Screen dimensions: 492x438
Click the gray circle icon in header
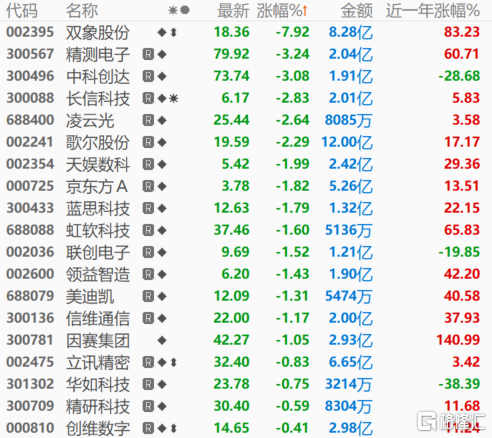coord(185,10)
